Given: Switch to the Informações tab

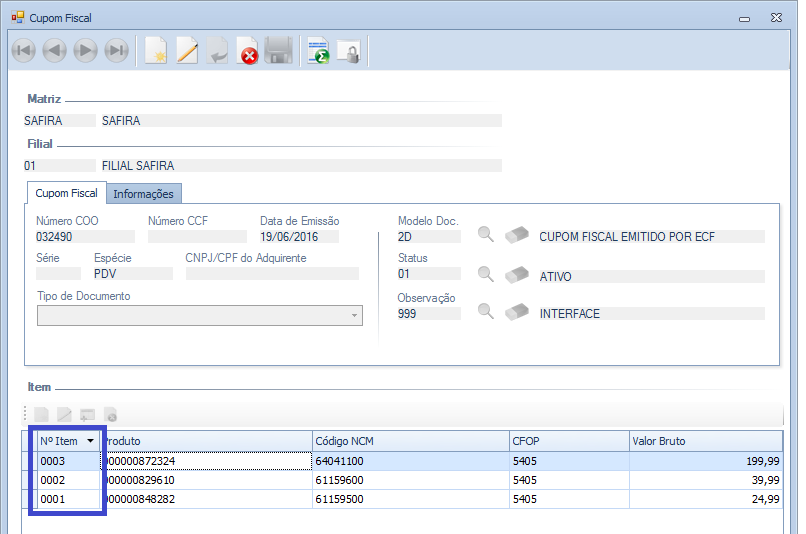Looking at the screenshot, I should tap(143, 194).
